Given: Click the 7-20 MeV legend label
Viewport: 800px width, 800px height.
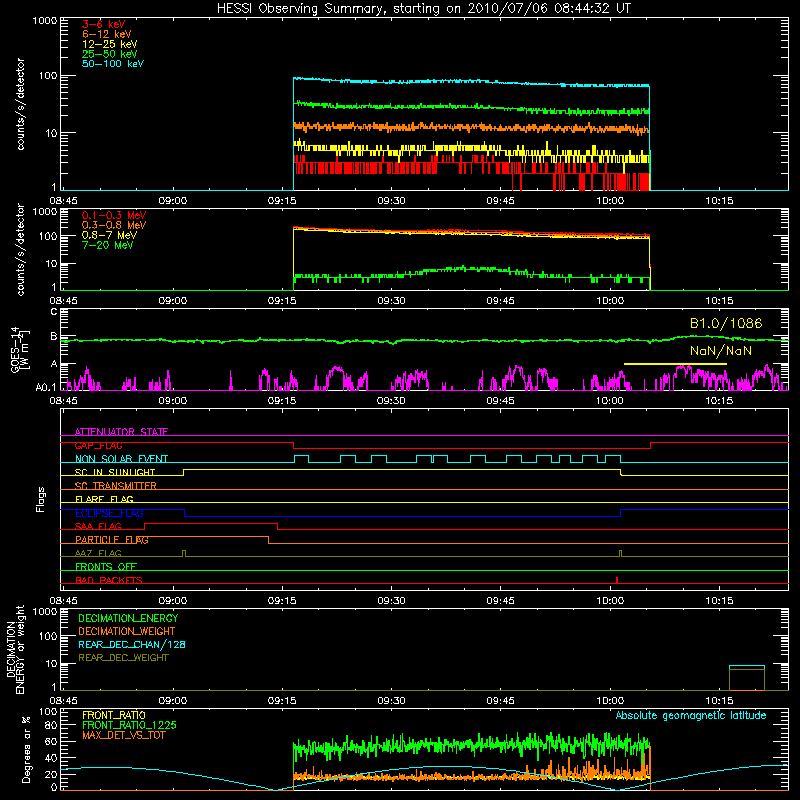Looking at the screenshot, I should click(107, 245).
